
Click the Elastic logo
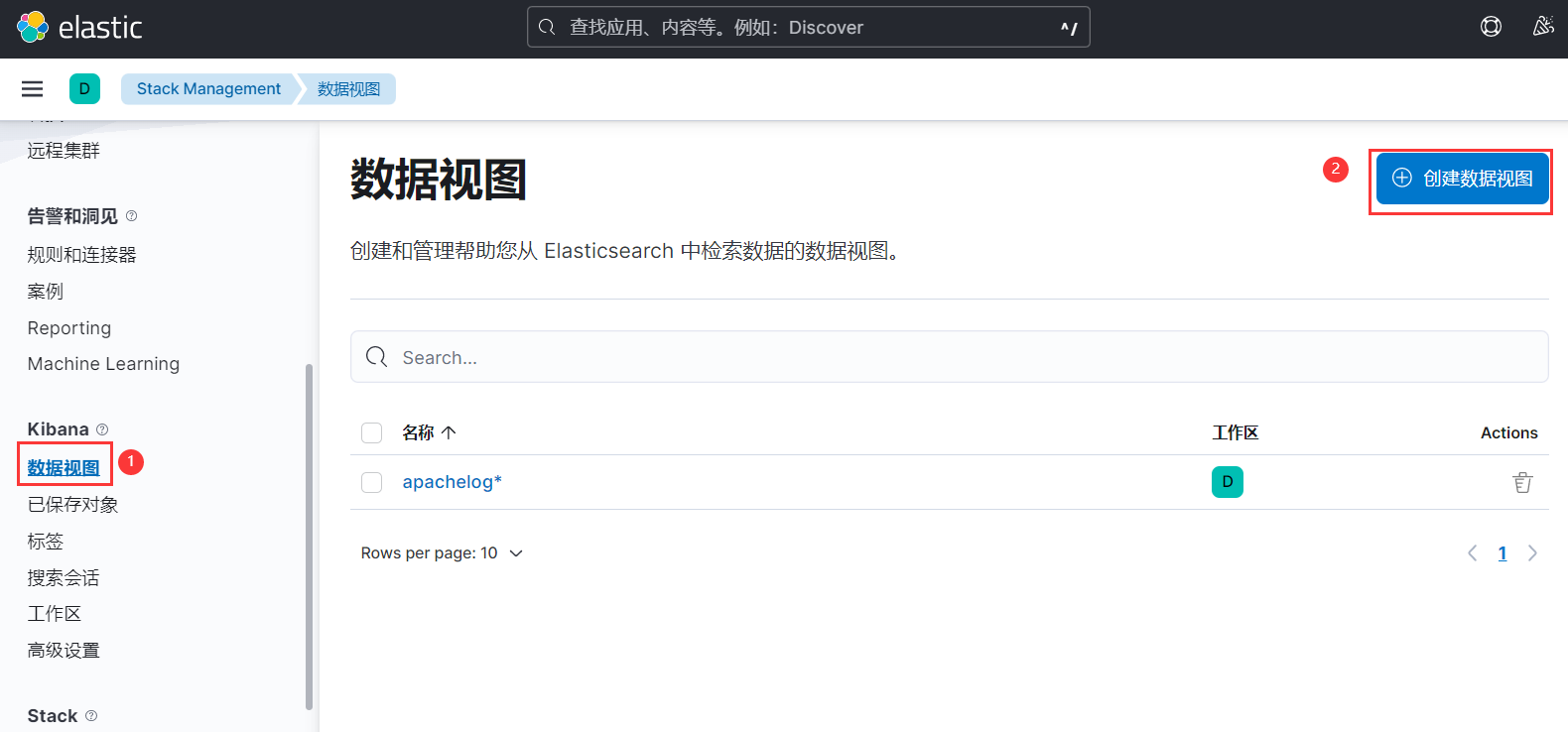pyautogui.click(x=79, y=27)
